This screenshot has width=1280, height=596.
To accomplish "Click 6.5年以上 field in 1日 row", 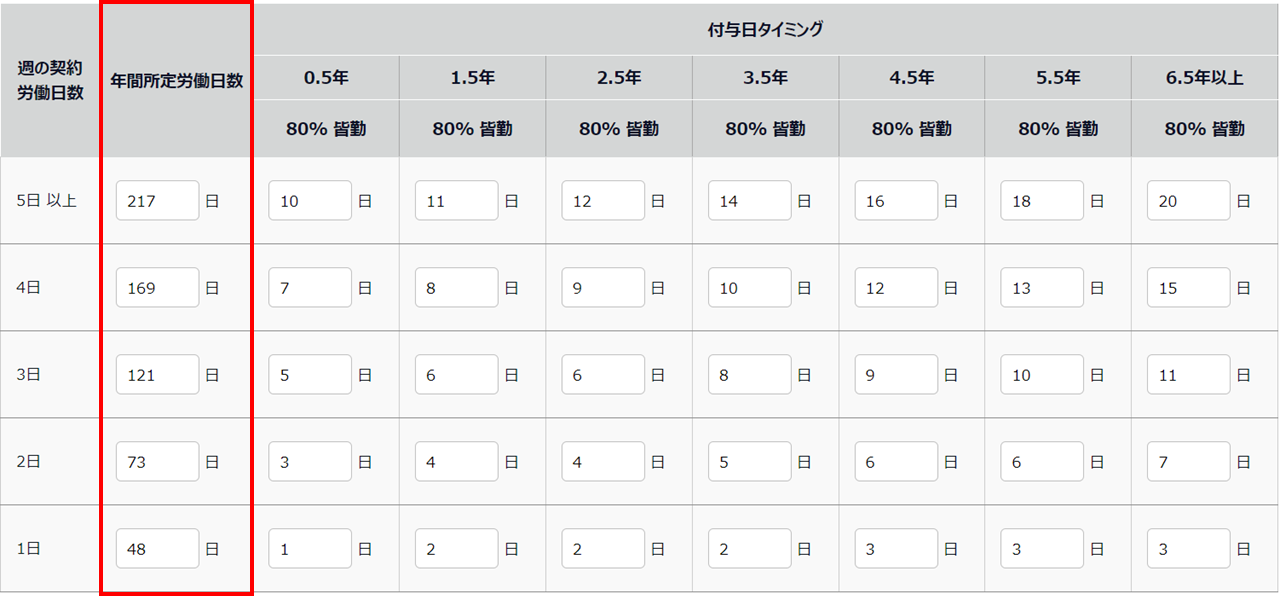I will click(x=1189, y=549).
